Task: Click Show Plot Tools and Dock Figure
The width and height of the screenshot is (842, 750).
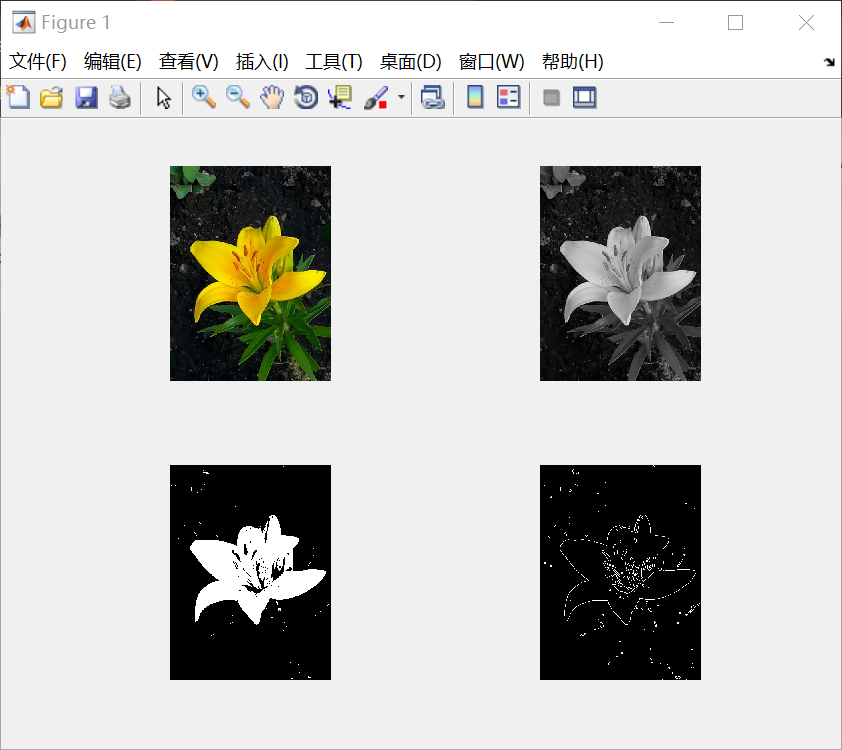Action: [584, 97]
